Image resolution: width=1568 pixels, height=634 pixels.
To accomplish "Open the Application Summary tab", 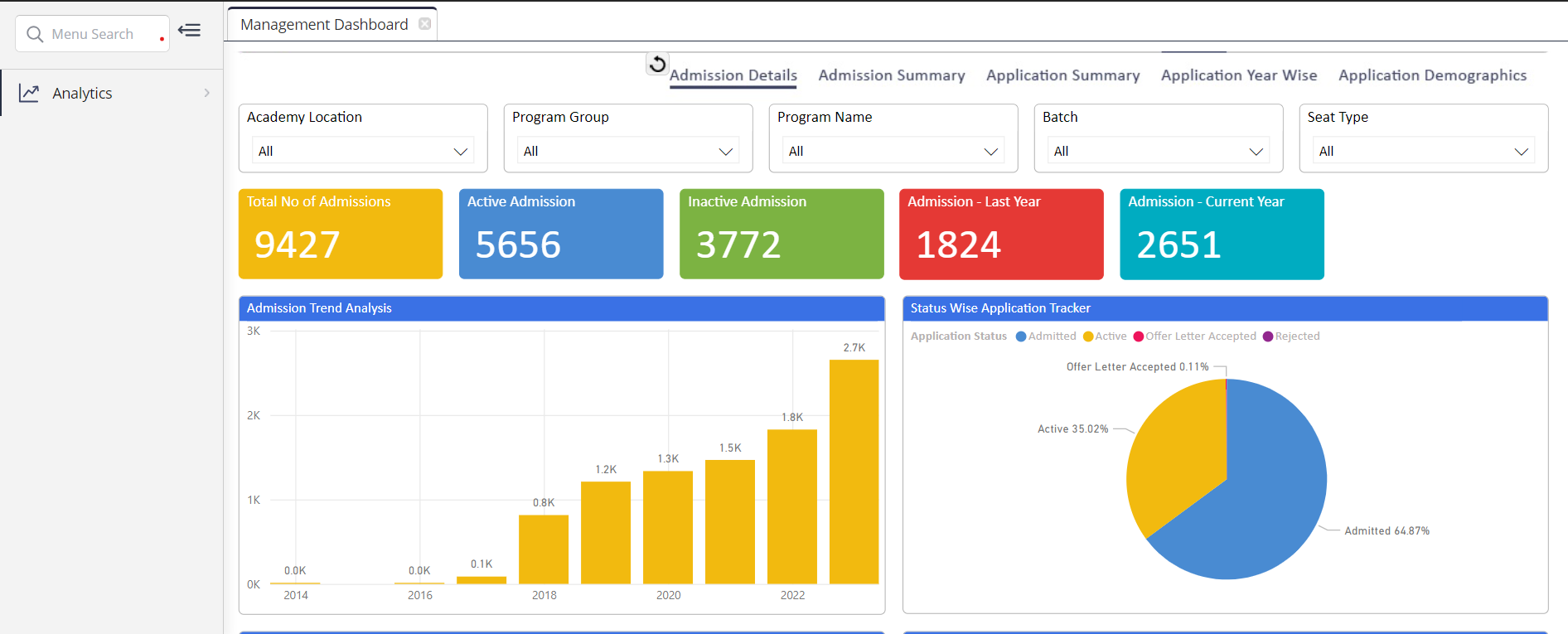I will (1063, 75).
